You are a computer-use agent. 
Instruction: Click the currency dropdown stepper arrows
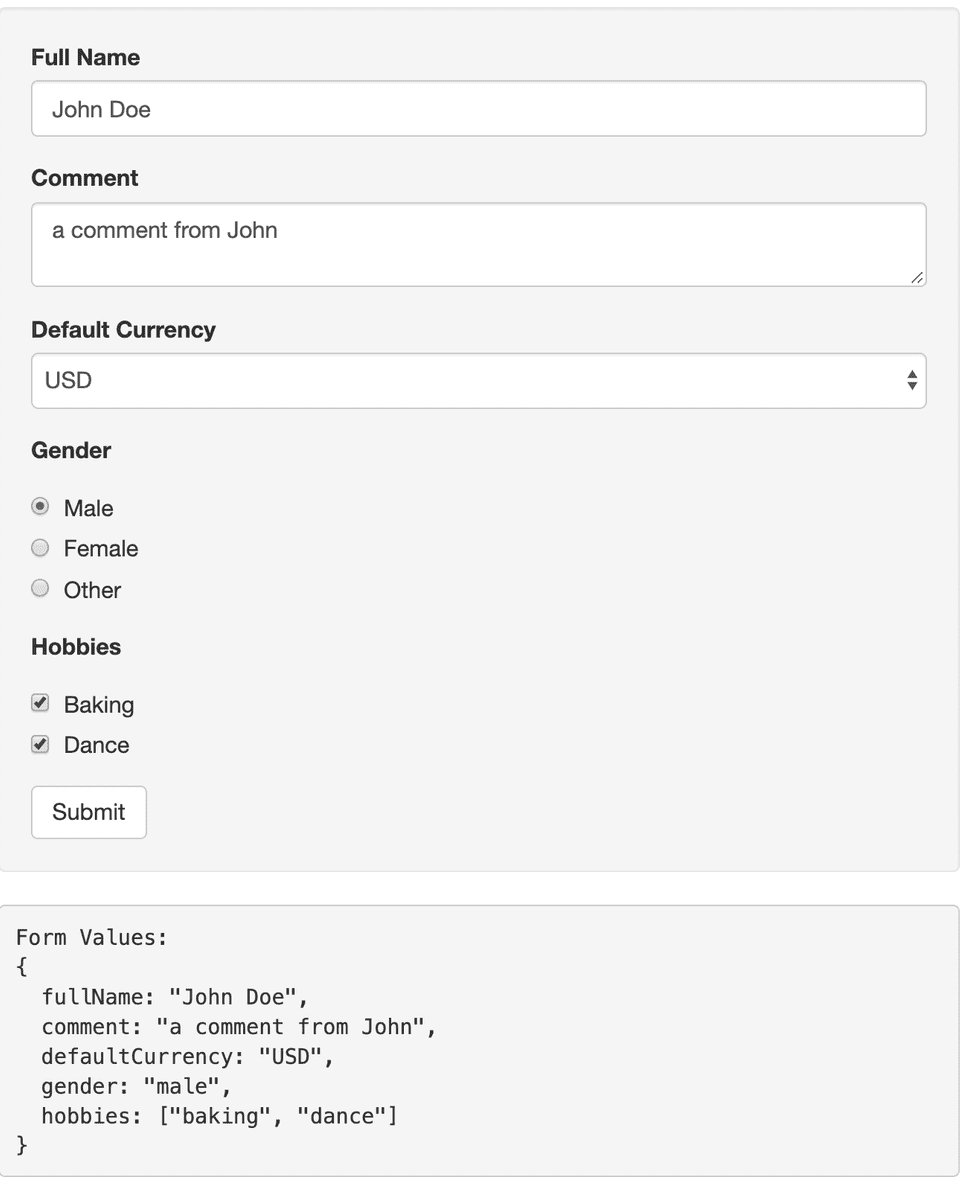click(911, 380)
